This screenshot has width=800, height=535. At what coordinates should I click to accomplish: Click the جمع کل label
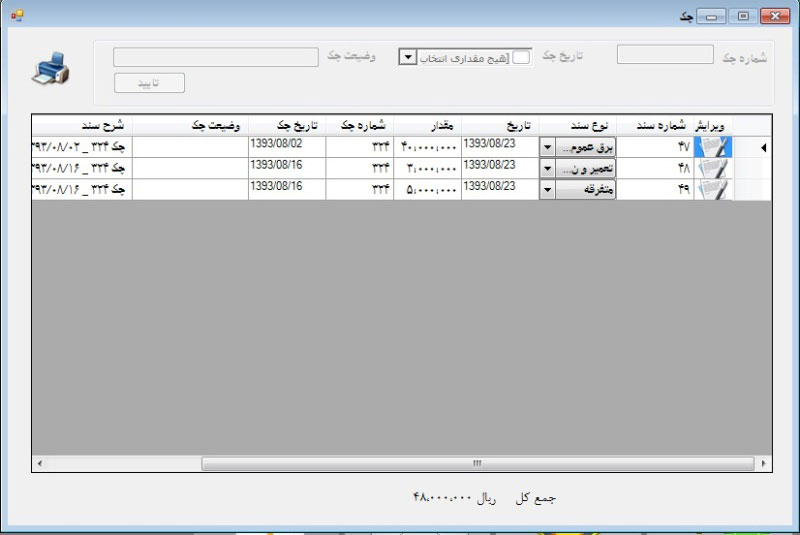tap(535, 498)
